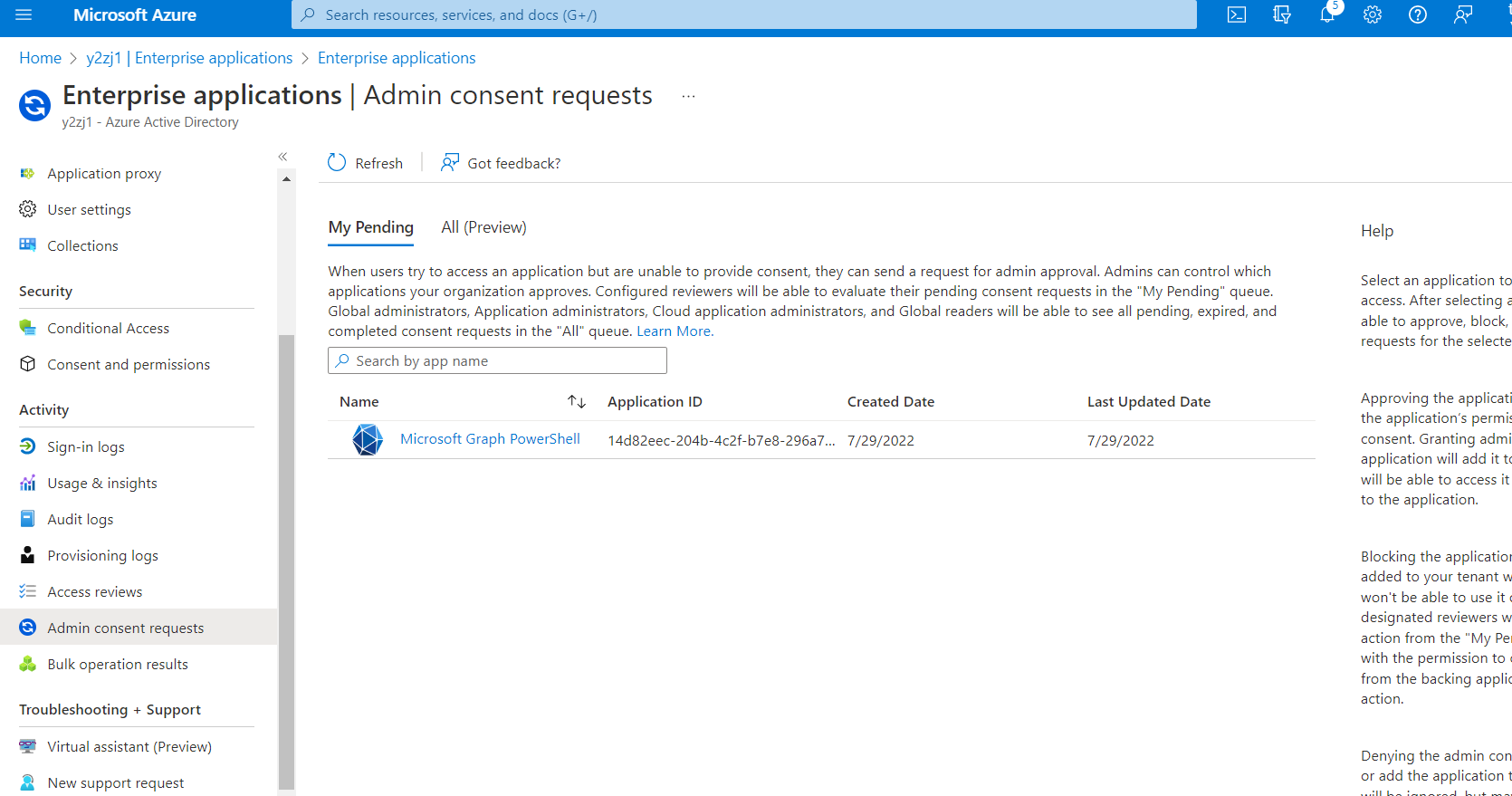The image size is (1512, 796).
Task: Click the Search by app name field
Action: pyautogui.click(x=497, y=360)
